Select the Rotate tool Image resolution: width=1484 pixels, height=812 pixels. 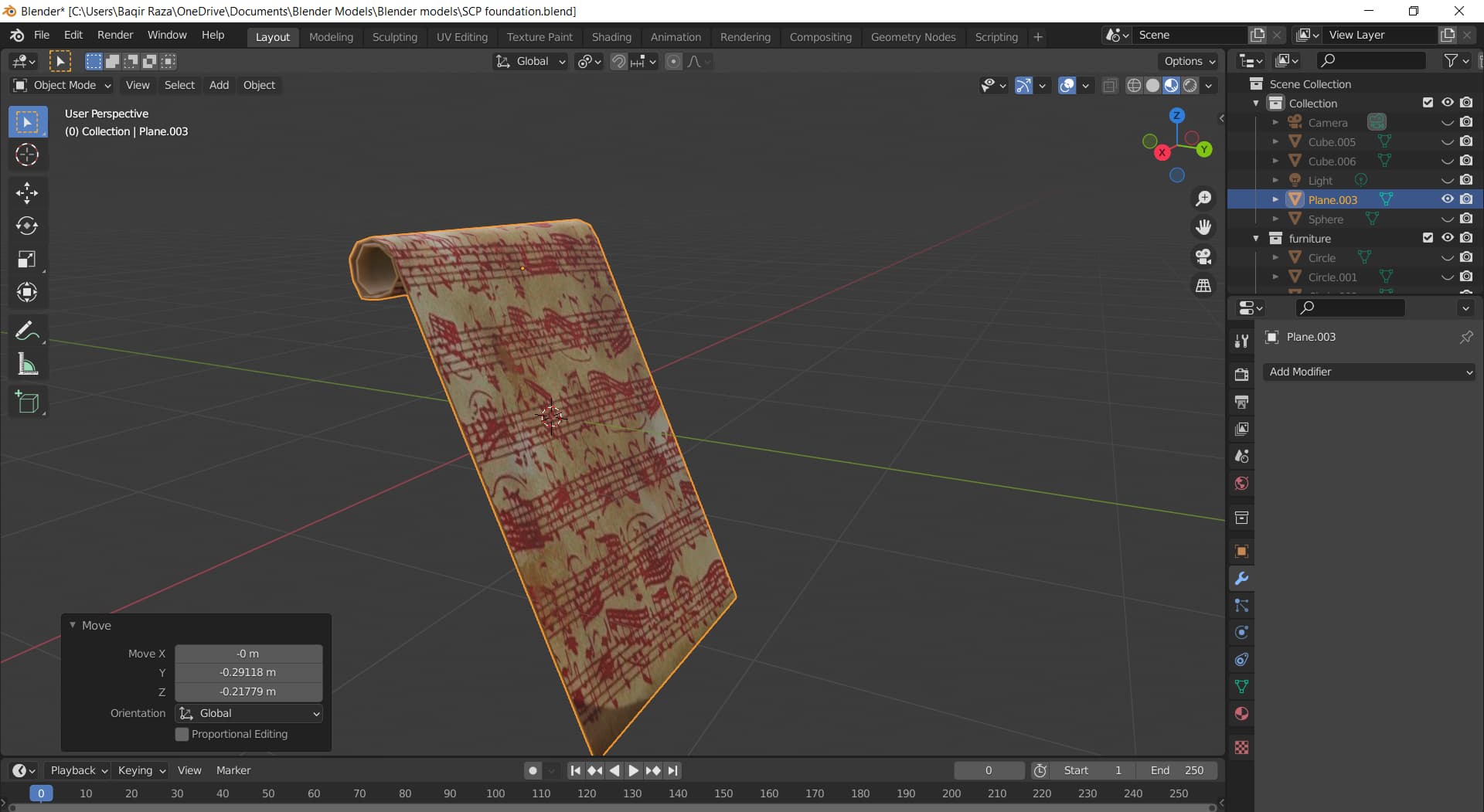click(28, 226)
